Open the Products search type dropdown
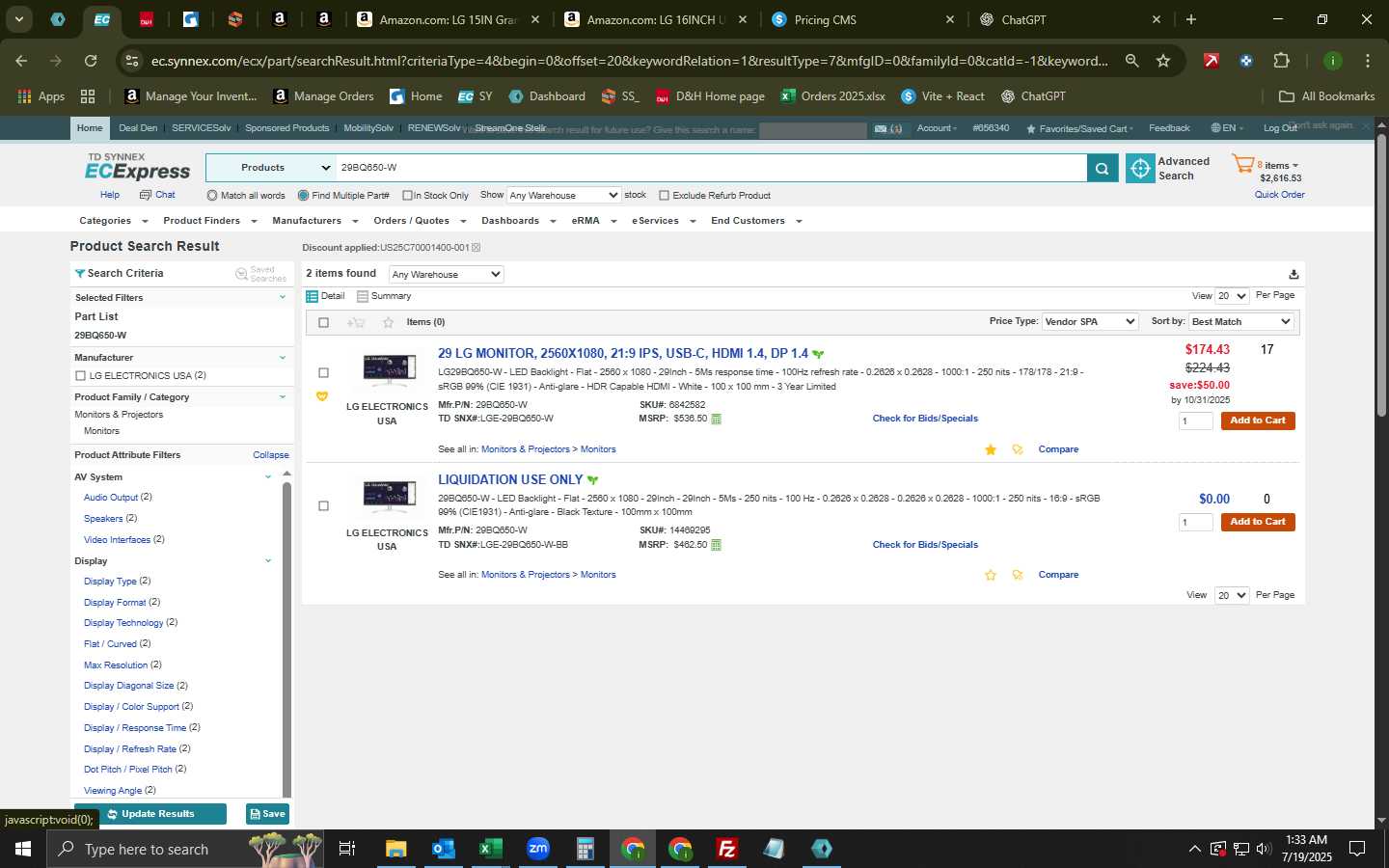The width and height of the screenshot is (1389, 868). pyautogui.click(x=270, y=168)
